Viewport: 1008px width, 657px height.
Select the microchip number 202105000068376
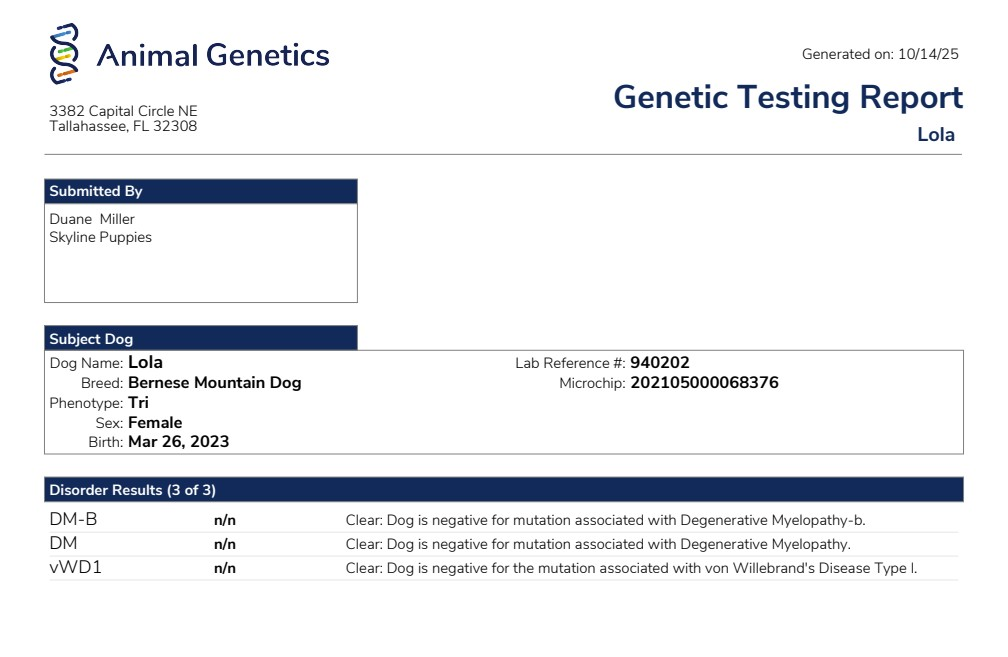pyautogui.click(x=704, y=383)
